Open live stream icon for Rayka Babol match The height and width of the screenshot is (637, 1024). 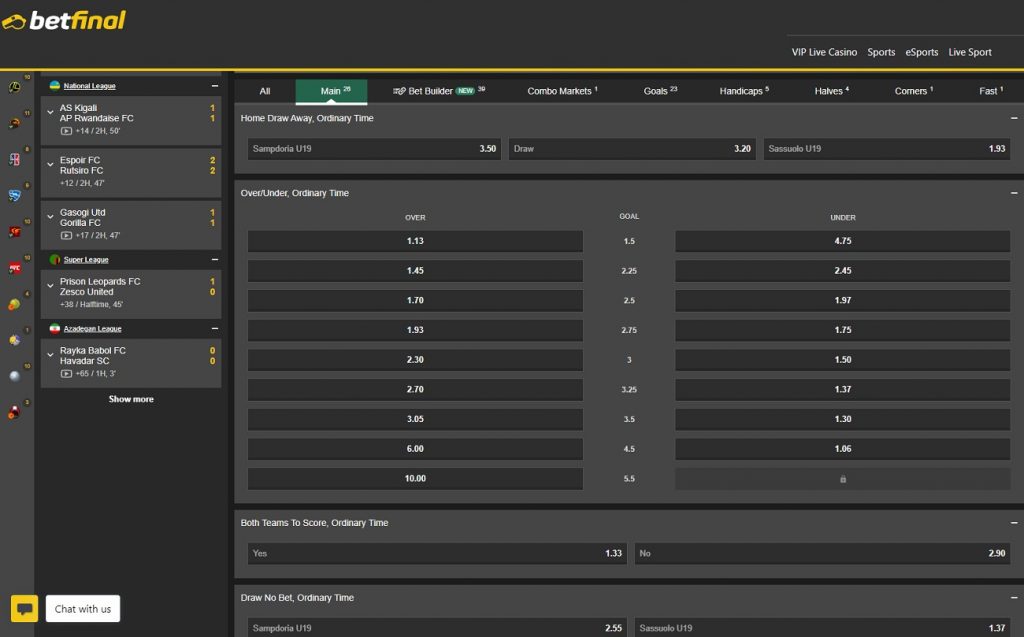(x=66, y=374)
